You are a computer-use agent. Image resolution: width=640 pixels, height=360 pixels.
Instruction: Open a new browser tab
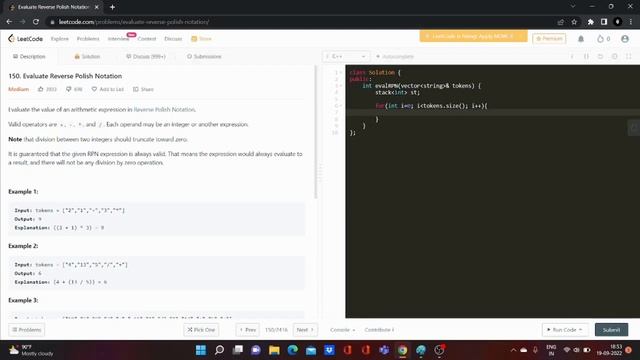click(x=112, y=7)
